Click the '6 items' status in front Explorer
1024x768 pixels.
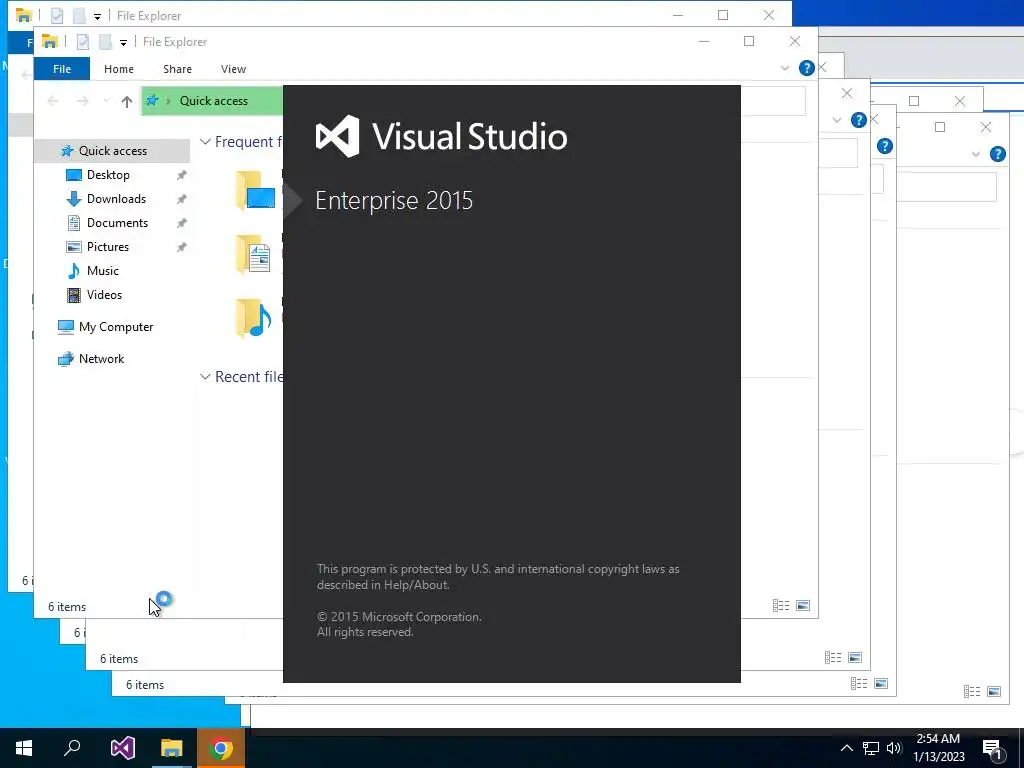(67, 607)
